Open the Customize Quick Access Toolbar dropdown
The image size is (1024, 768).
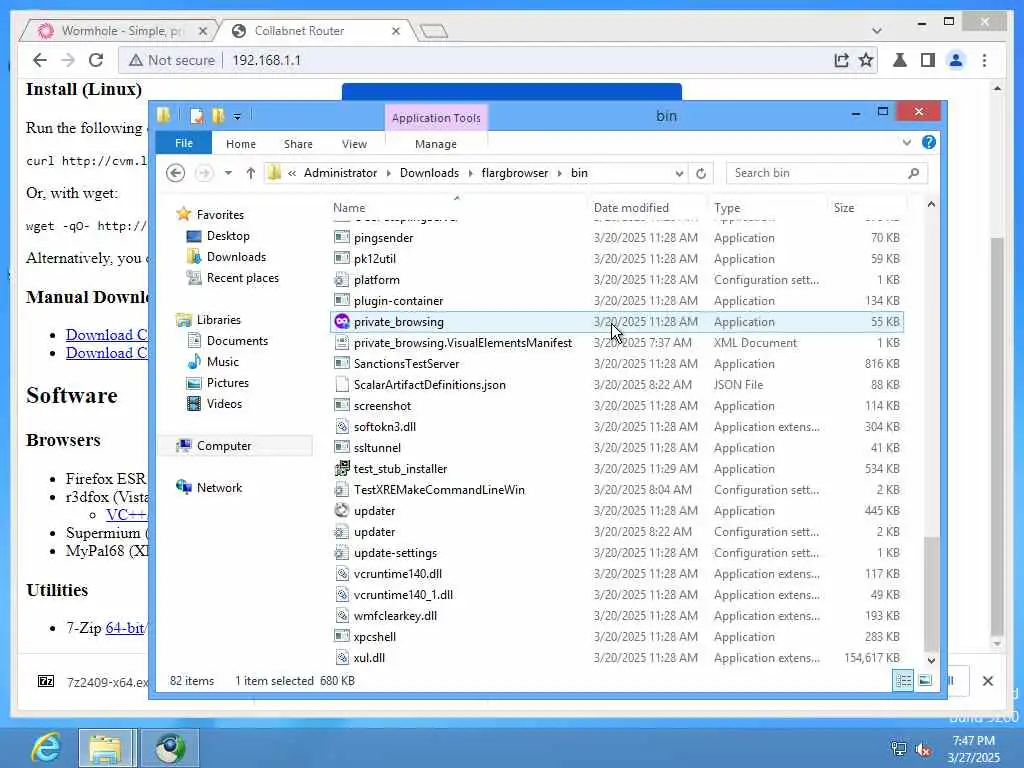click(237, 117)
